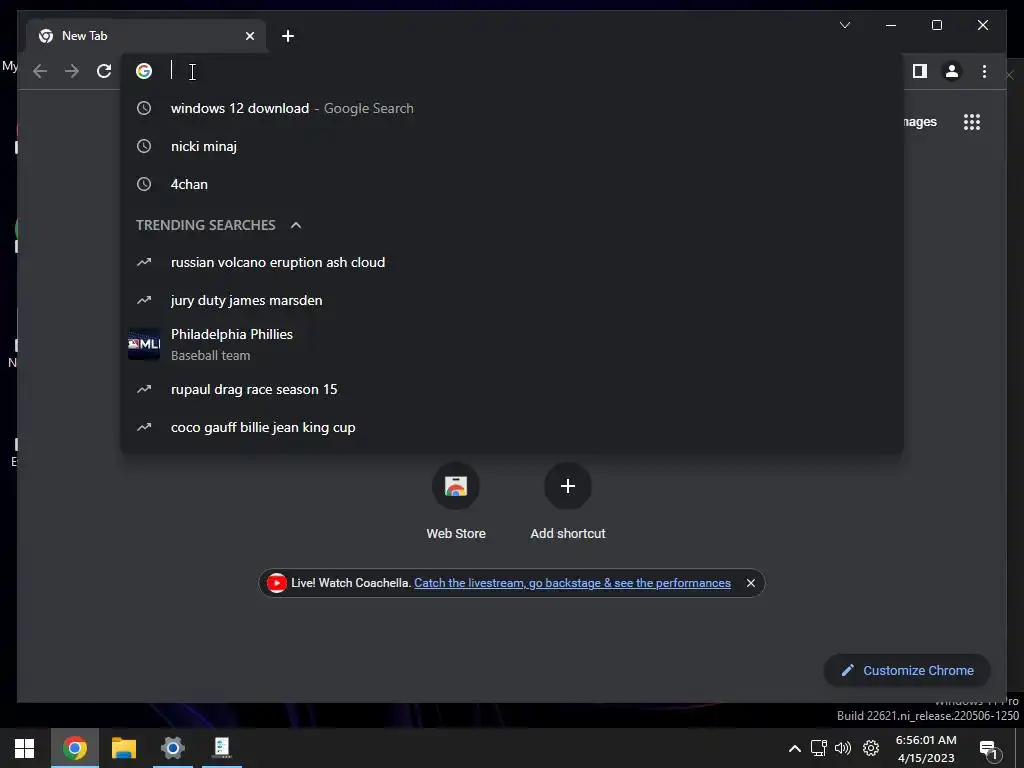The width and height of the screenshot is (1024, 768).
Task: Open the notification center icon
Action: pyautogui.click(x=989, y=750)
